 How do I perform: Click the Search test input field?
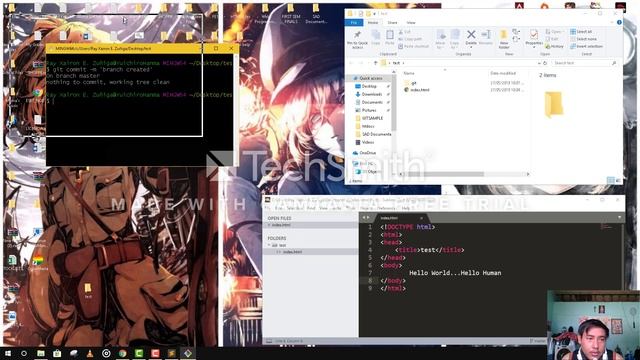[584, 63]
